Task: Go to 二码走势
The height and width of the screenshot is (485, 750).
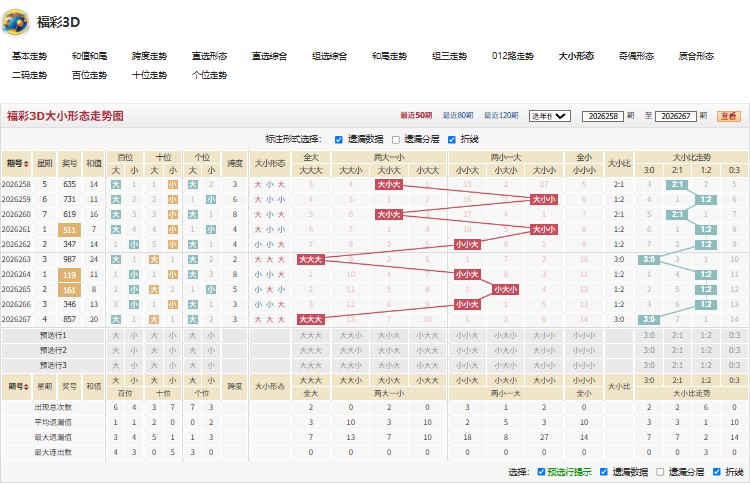Action: point(30,75)
